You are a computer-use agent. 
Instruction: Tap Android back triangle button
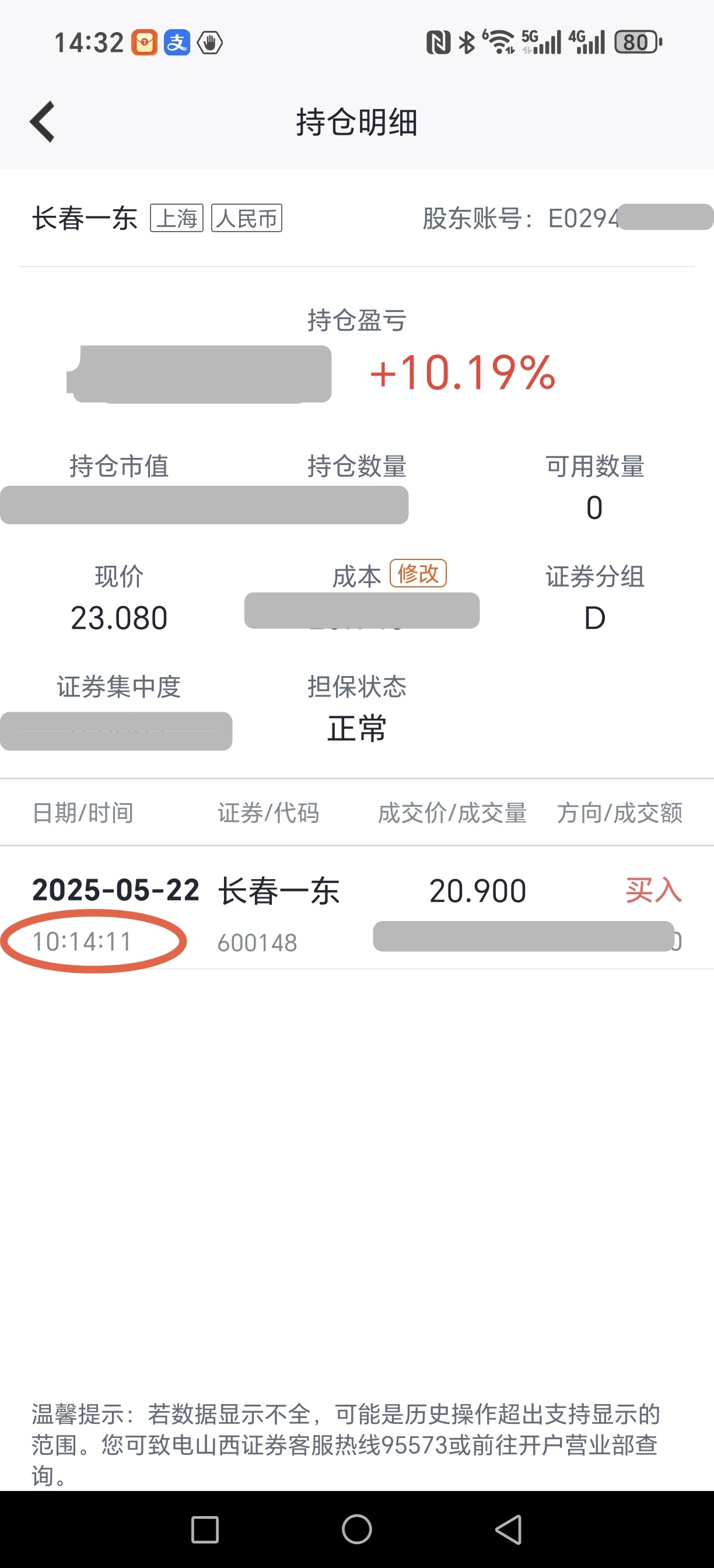click(509, 1529)
